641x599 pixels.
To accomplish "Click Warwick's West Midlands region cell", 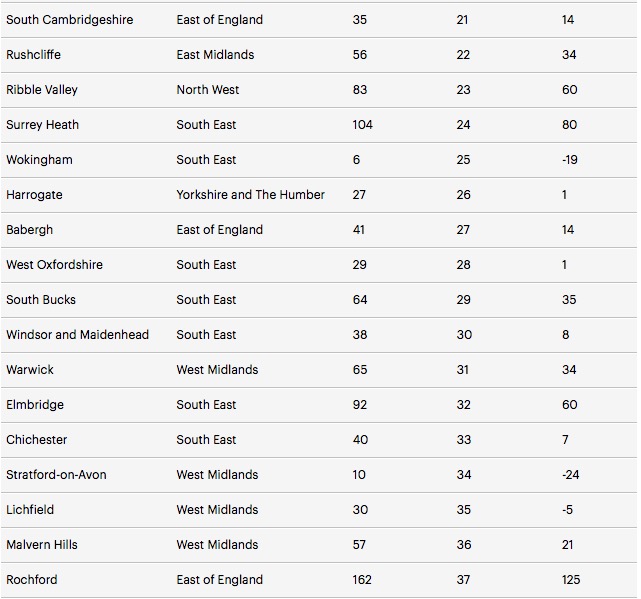I will point(217,370).
